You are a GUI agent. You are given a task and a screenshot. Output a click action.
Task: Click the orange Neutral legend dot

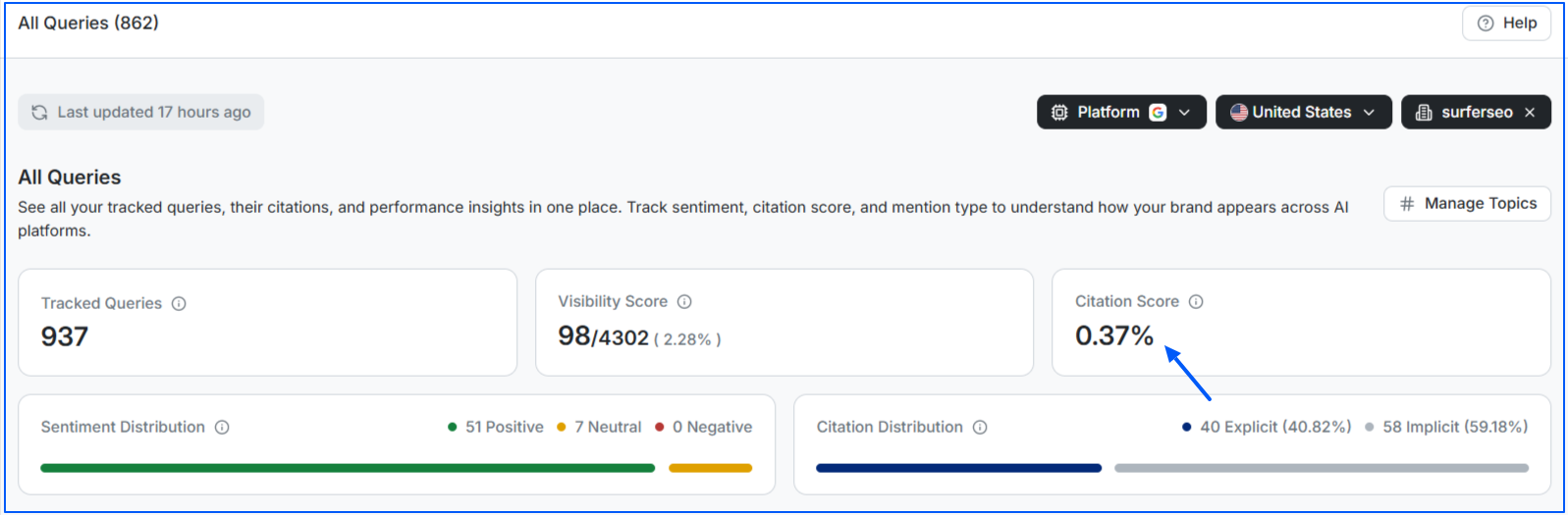pos(562,427)
